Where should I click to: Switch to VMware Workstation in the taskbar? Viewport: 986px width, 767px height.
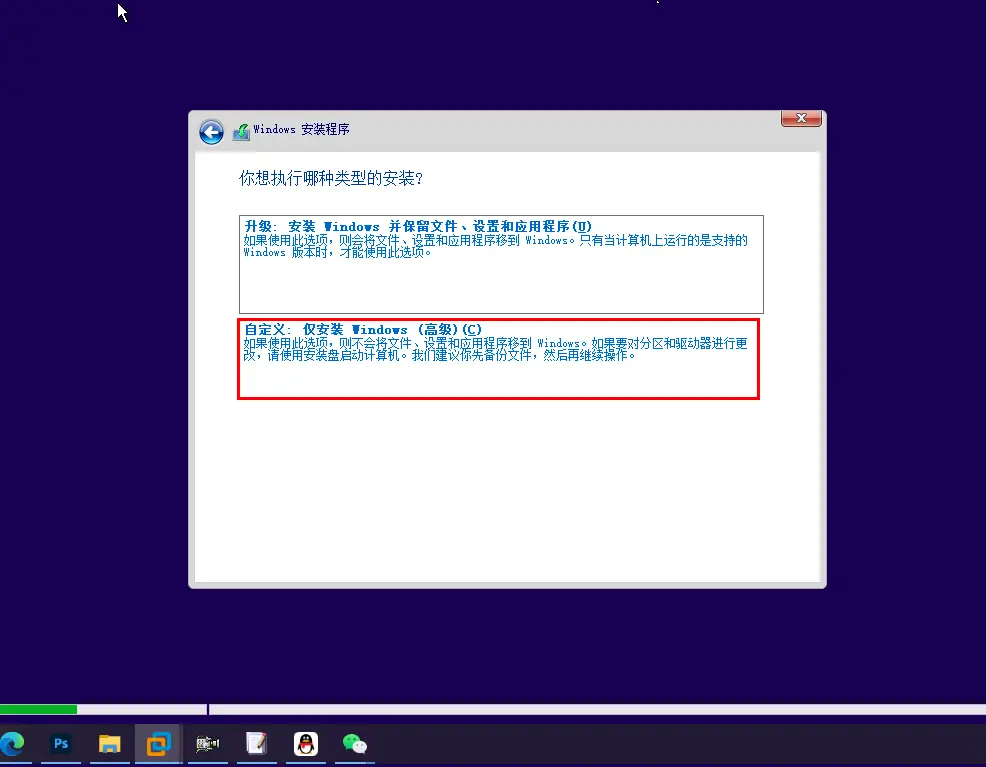coord(158,744)
